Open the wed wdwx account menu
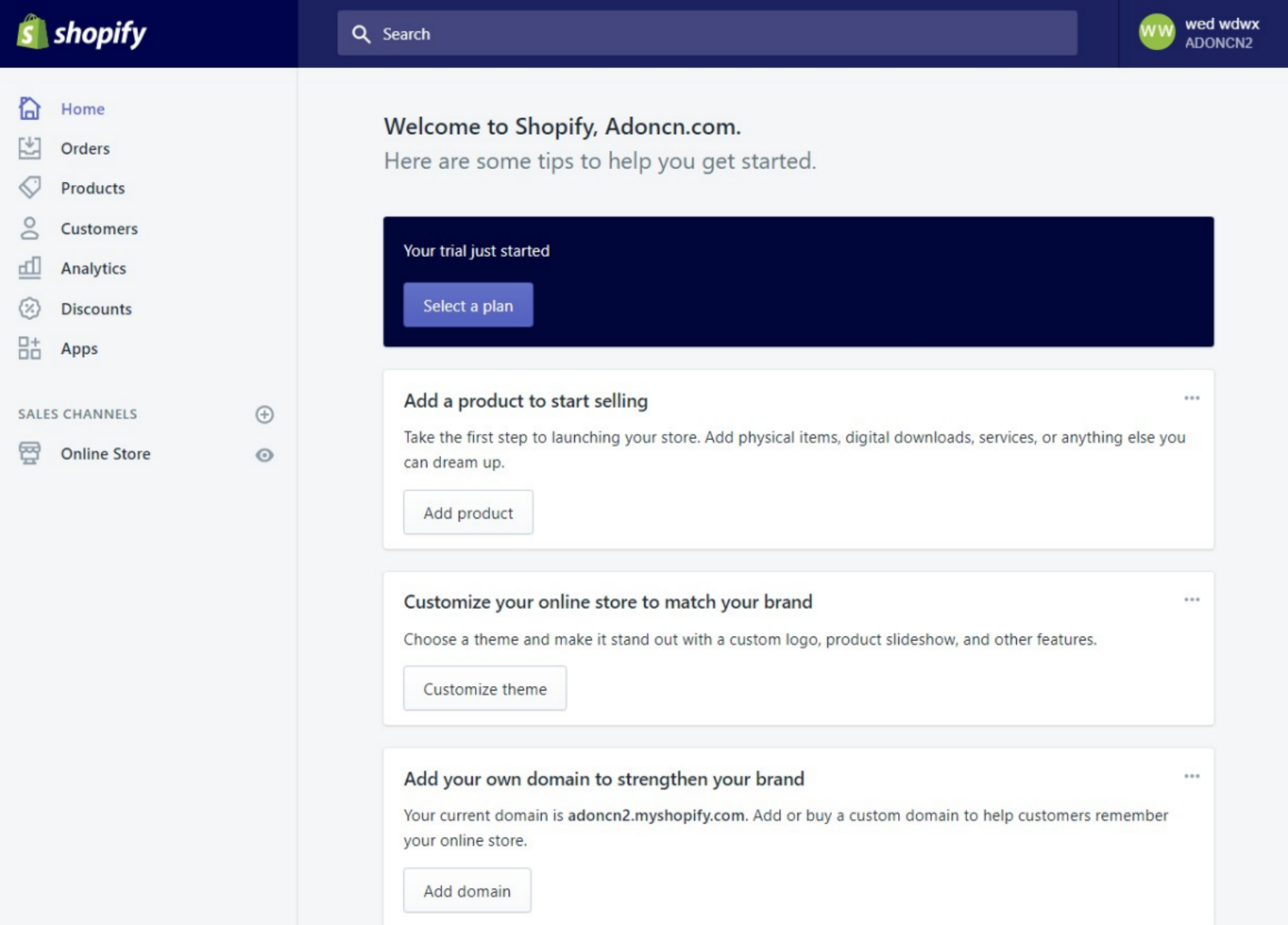The height and width of the screenshot is (925, 1288). tap(1201, 33)
